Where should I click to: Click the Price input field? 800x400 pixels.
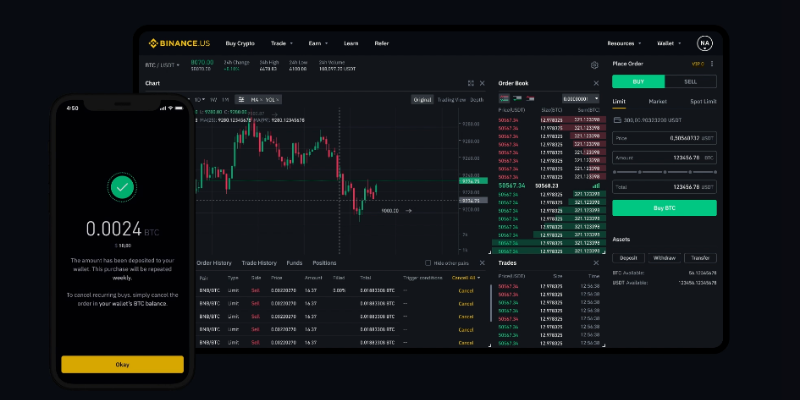(x=664, y=138)
